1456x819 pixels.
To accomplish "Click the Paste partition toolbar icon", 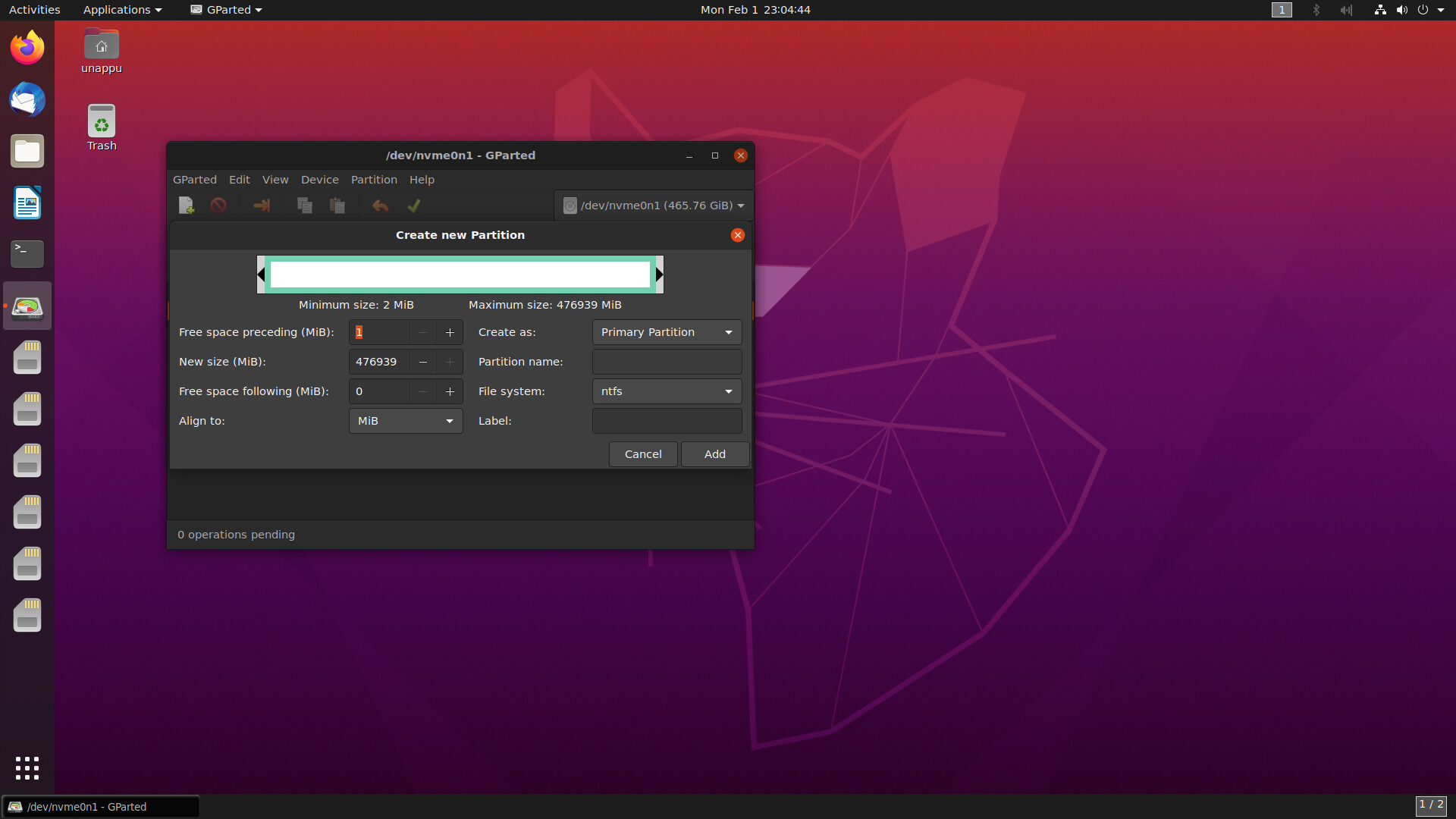I will (337, 206).
